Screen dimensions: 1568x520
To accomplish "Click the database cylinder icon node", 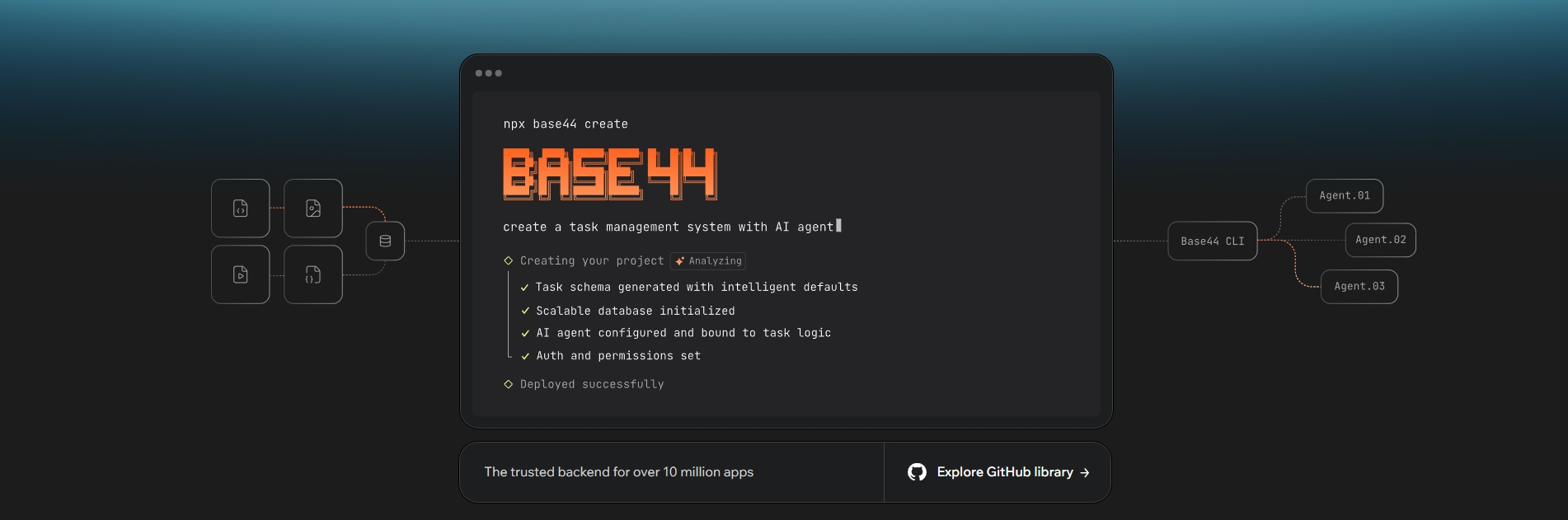I will (385, 241).
